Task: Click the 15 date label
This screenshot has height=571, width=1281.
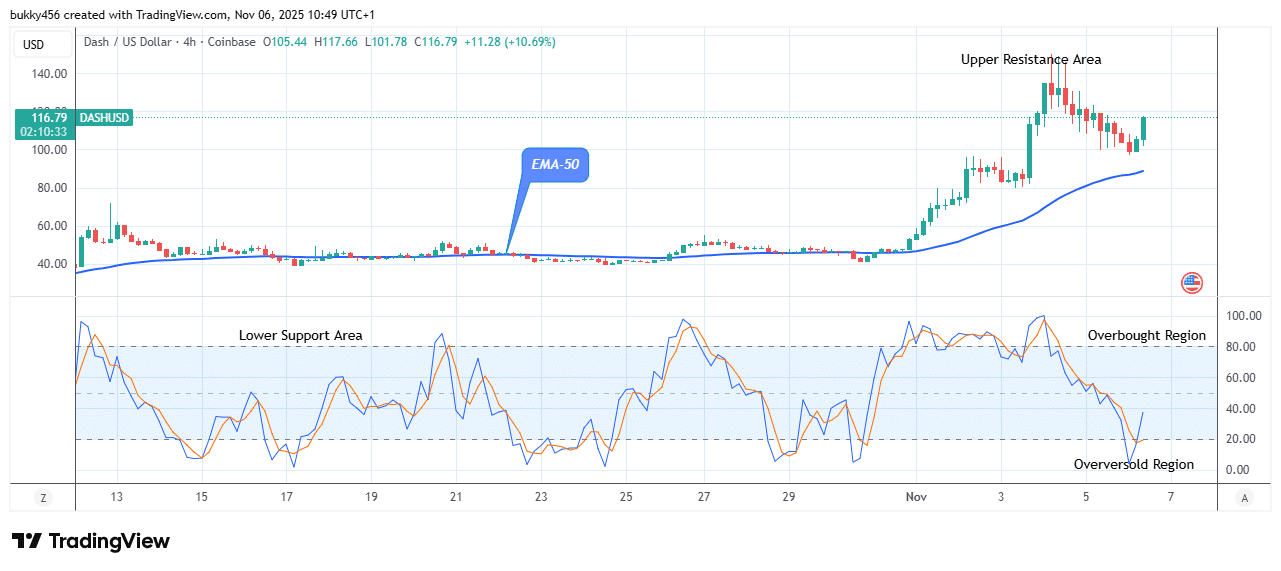Action: pos(201,497)
